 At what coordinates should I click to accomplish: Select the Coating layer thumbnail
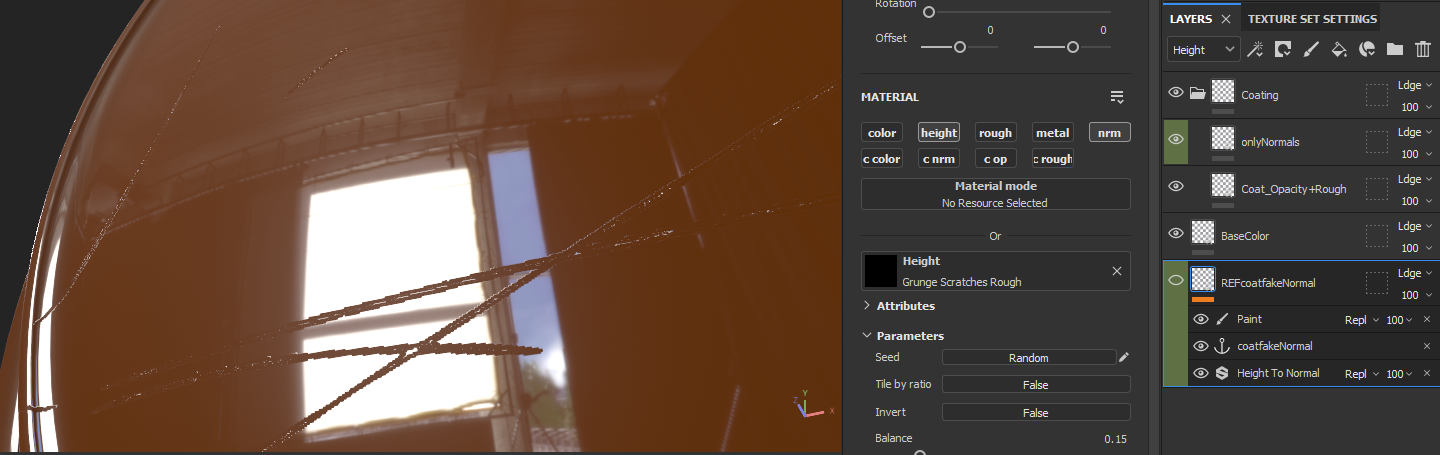[x=1222, y=92]
